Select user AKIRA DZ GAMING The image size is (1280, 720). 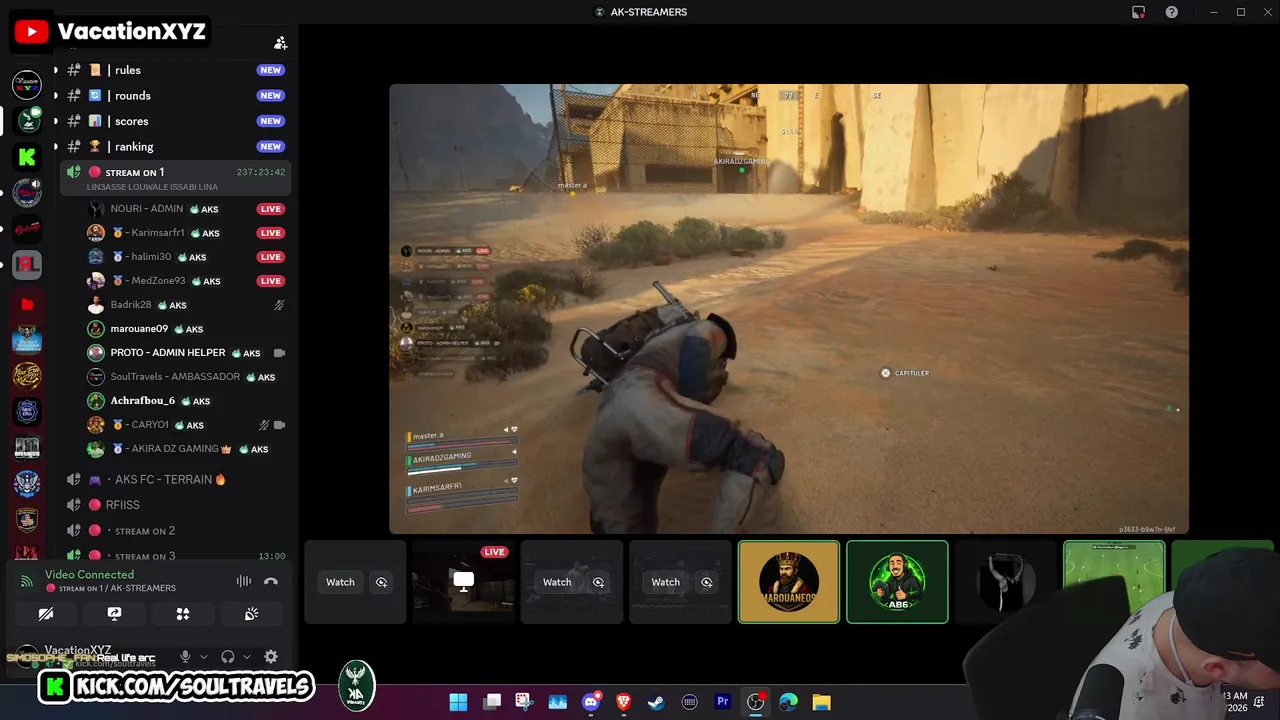[x=187, y=449]
